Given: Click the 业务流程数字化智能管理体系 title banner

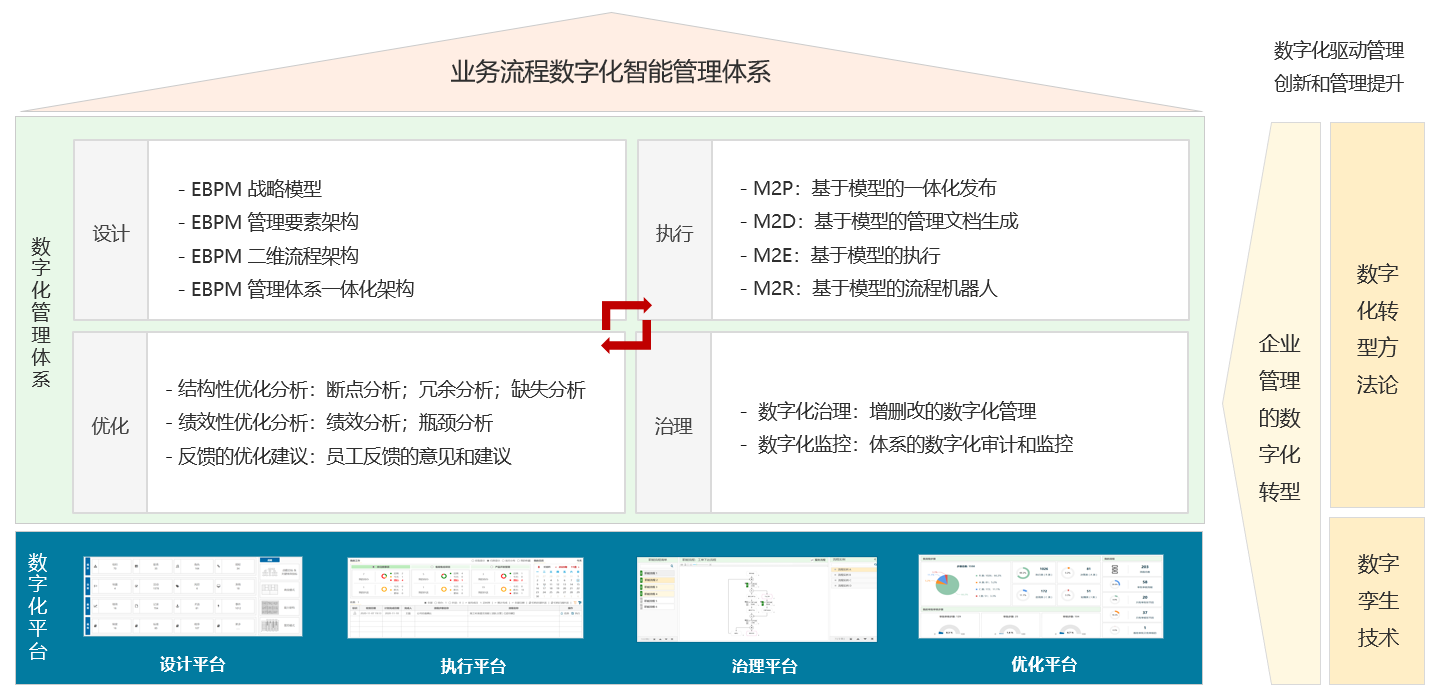Looking at the screenshot, I should pos(610,72).
